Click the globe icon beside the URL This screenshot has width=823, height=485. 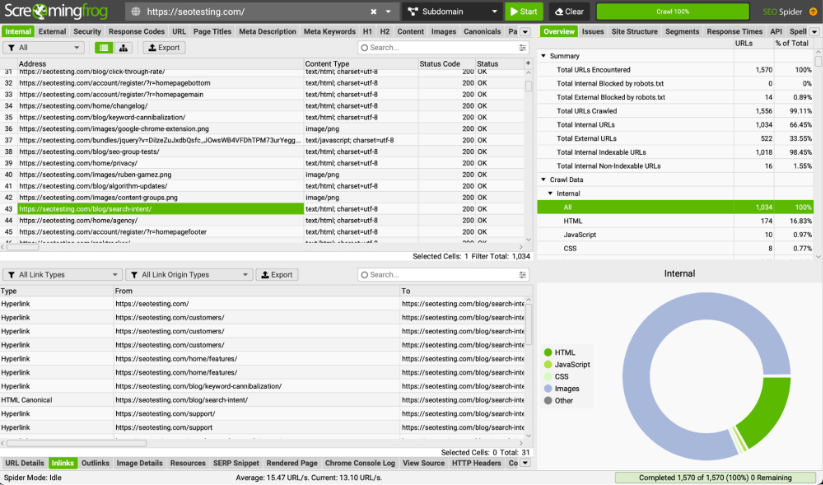[x=135, y=12]
